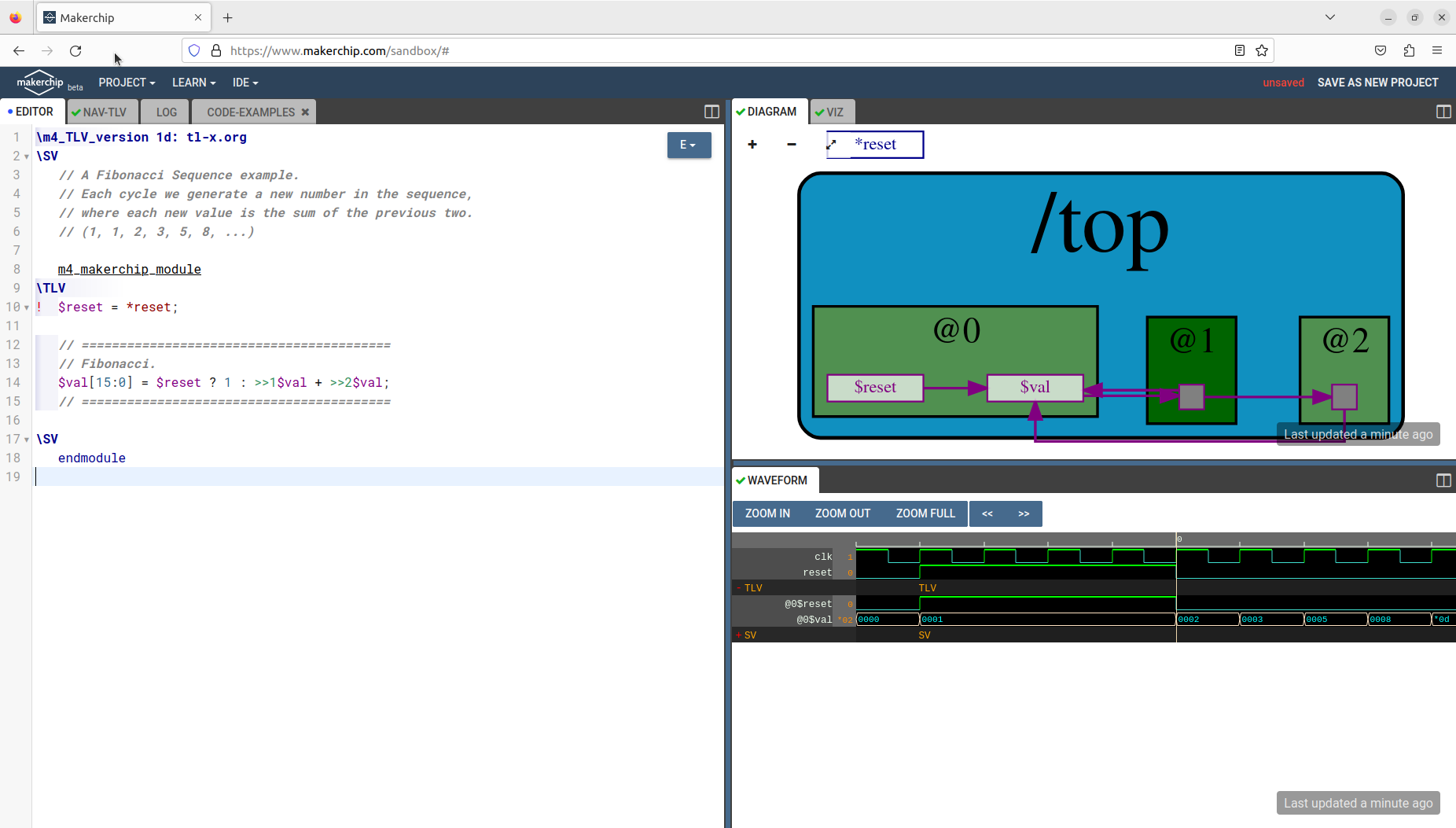Fold code at line 10 arrow
1456x828 pixels.
(x=27, y=307)
